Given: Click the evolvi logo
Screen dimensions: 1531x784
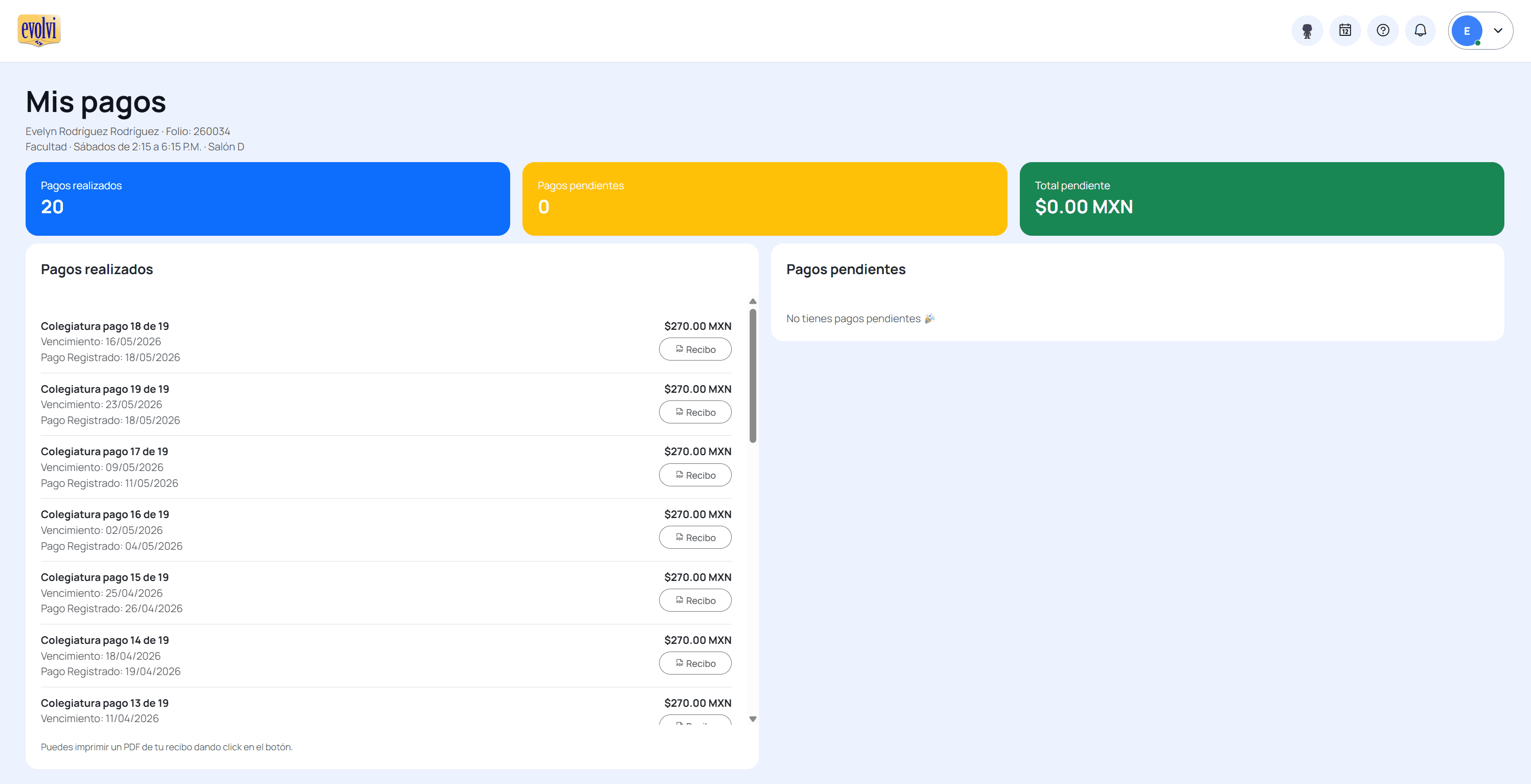Looking at the screenshot, I should [39, 30].
